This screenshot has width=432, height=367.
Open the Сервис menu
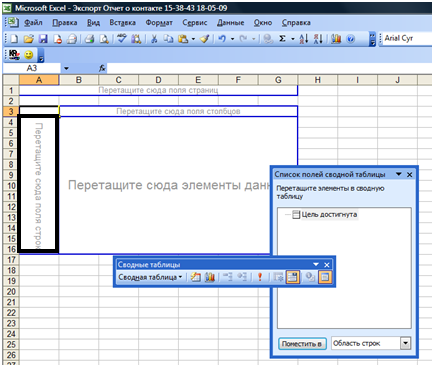[195, 23]
